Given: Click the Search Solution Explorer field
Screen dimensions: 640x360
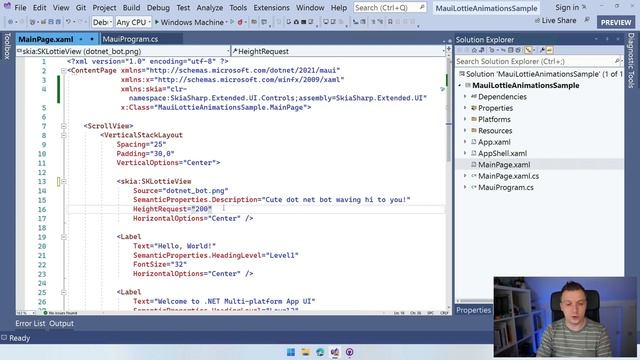Looking at the screenshot, I should pos(538,61).
